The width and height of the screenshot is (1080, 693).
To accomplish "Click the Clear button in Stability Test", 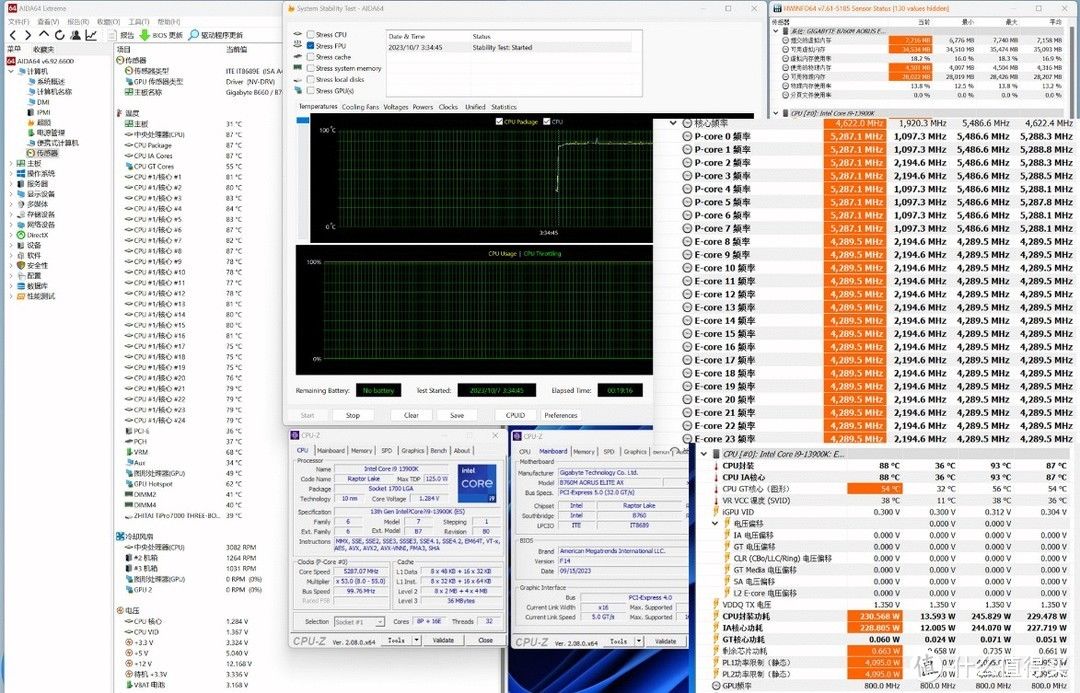I will pos(411,415).
